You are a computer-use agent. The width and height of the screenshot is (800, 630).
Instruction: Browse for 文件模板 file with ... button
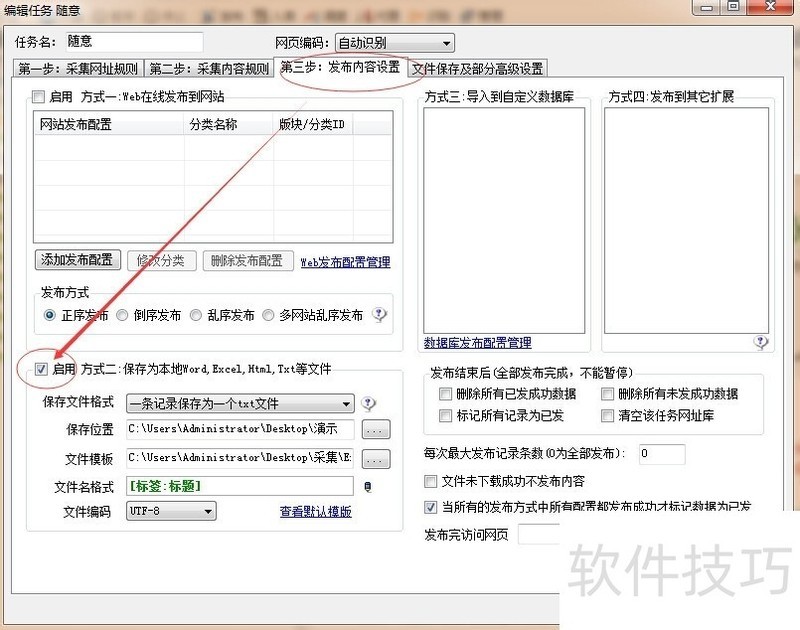pyautogui.click(x=375, y=459)
